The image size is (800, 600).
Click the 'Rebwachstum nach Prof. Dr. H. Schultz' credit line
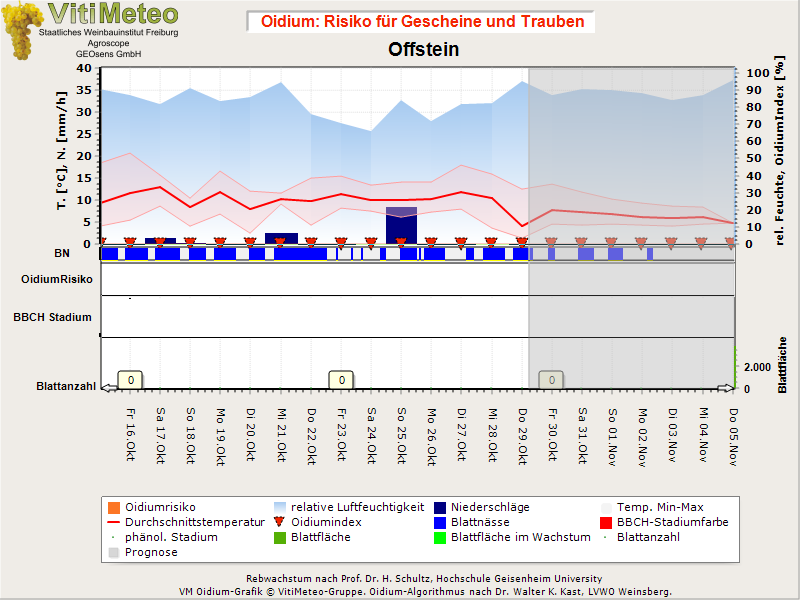[424, 579]
